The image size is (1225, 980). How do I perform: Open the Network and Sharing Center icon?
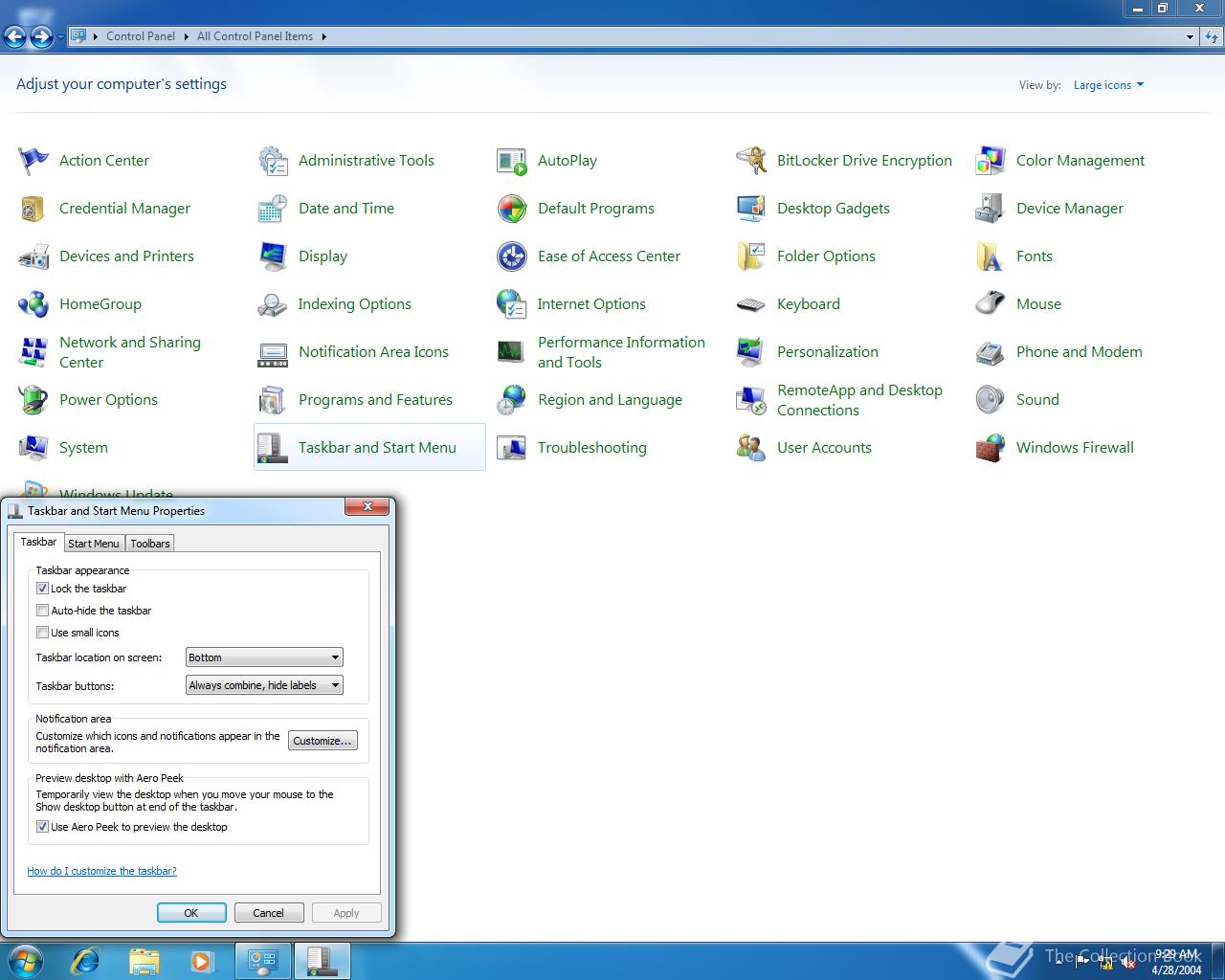tap(33, 352)
